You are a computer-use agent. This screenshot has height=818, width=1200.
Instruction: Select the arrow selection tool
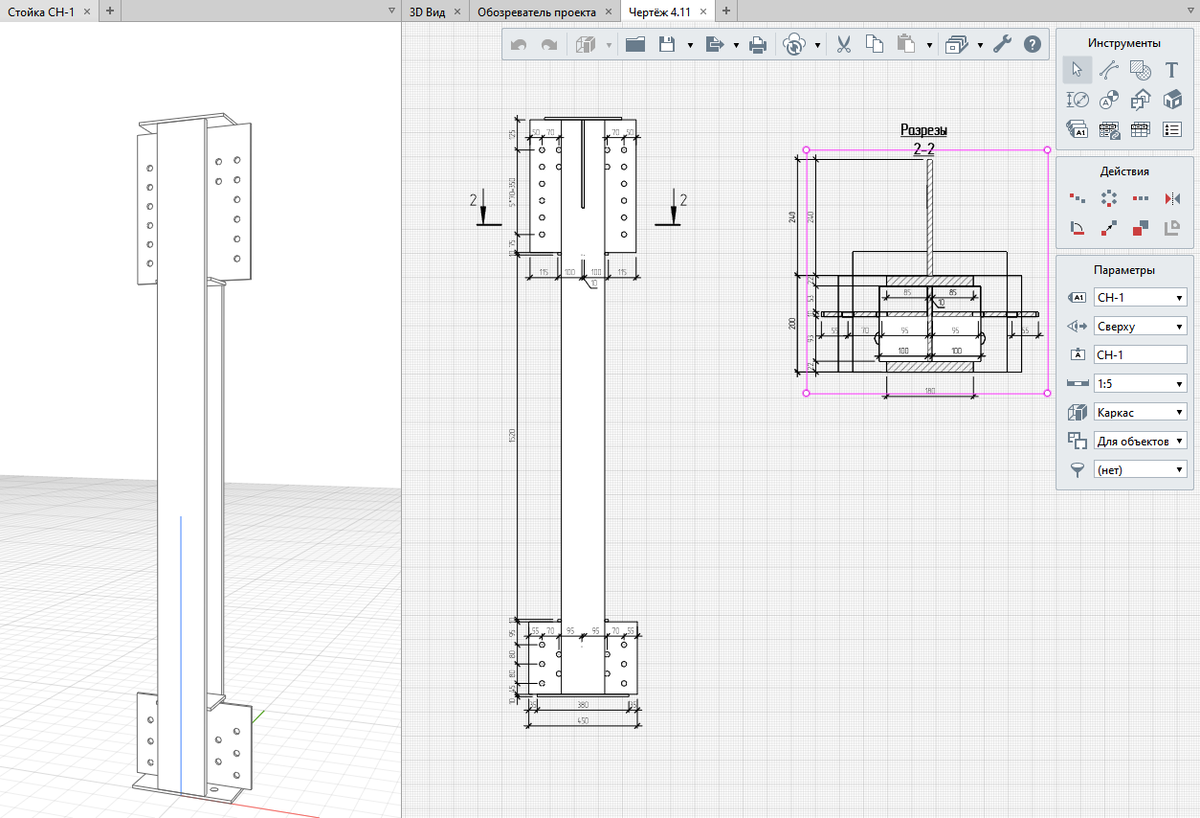tap(1077, 70)
